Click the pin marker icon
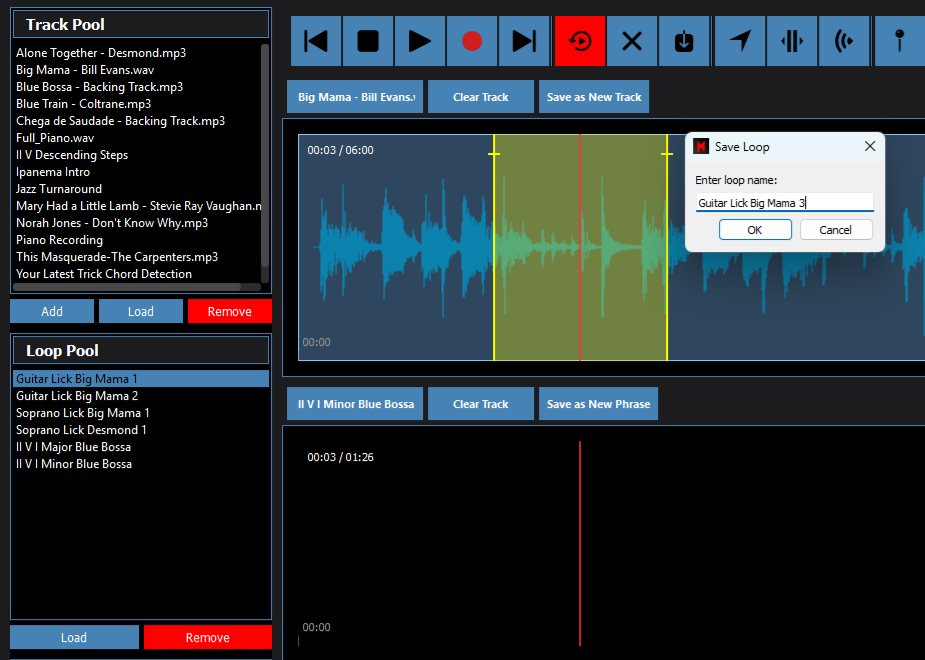 [x=900, y=41]
